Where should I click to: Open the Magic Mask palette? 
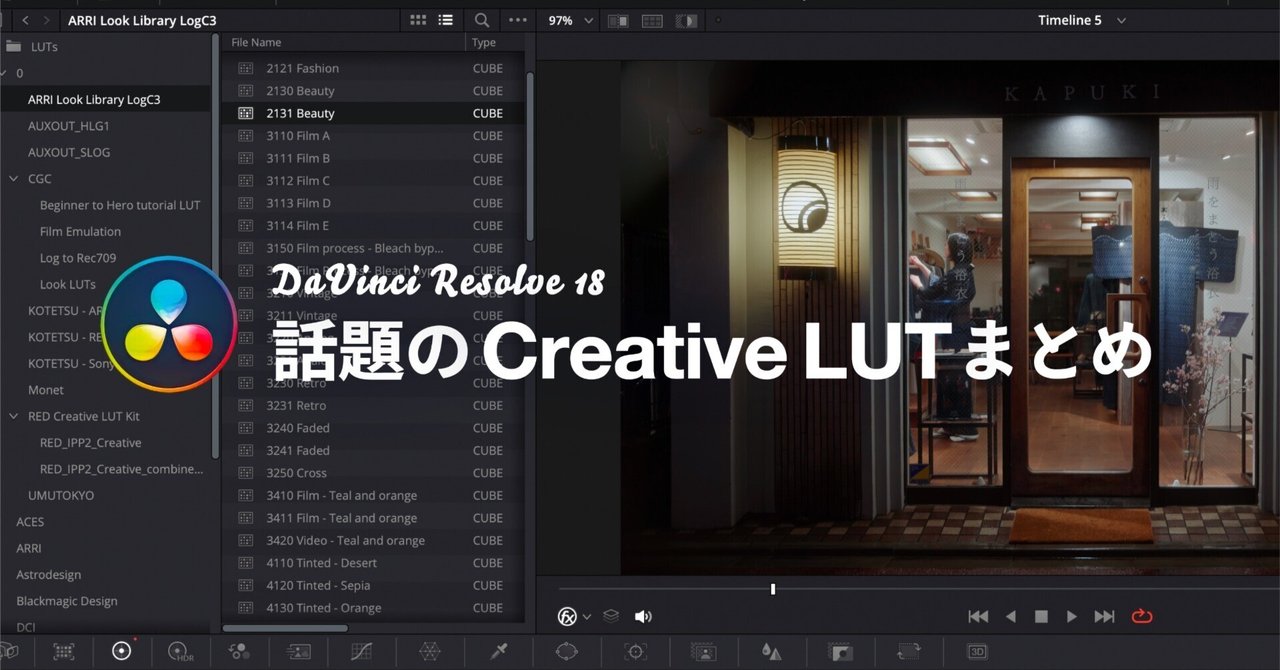(704, 651)
